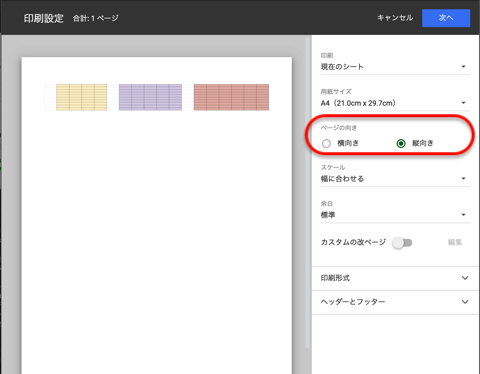Select the 横向き landscape radio button

click(x=326, y=143)
